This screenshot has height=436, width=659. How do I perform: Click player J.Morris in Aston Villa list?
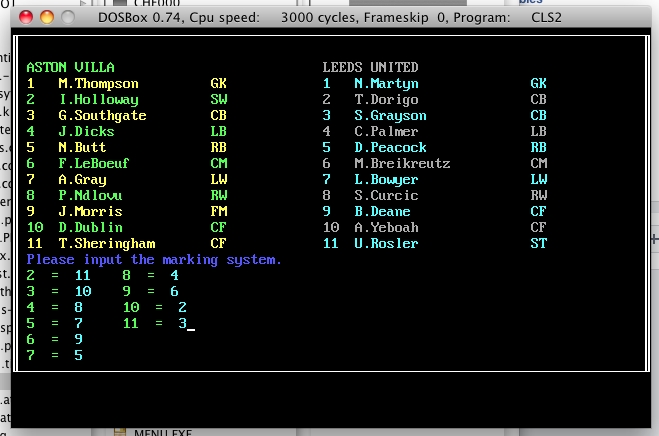[x=90, y=211]
